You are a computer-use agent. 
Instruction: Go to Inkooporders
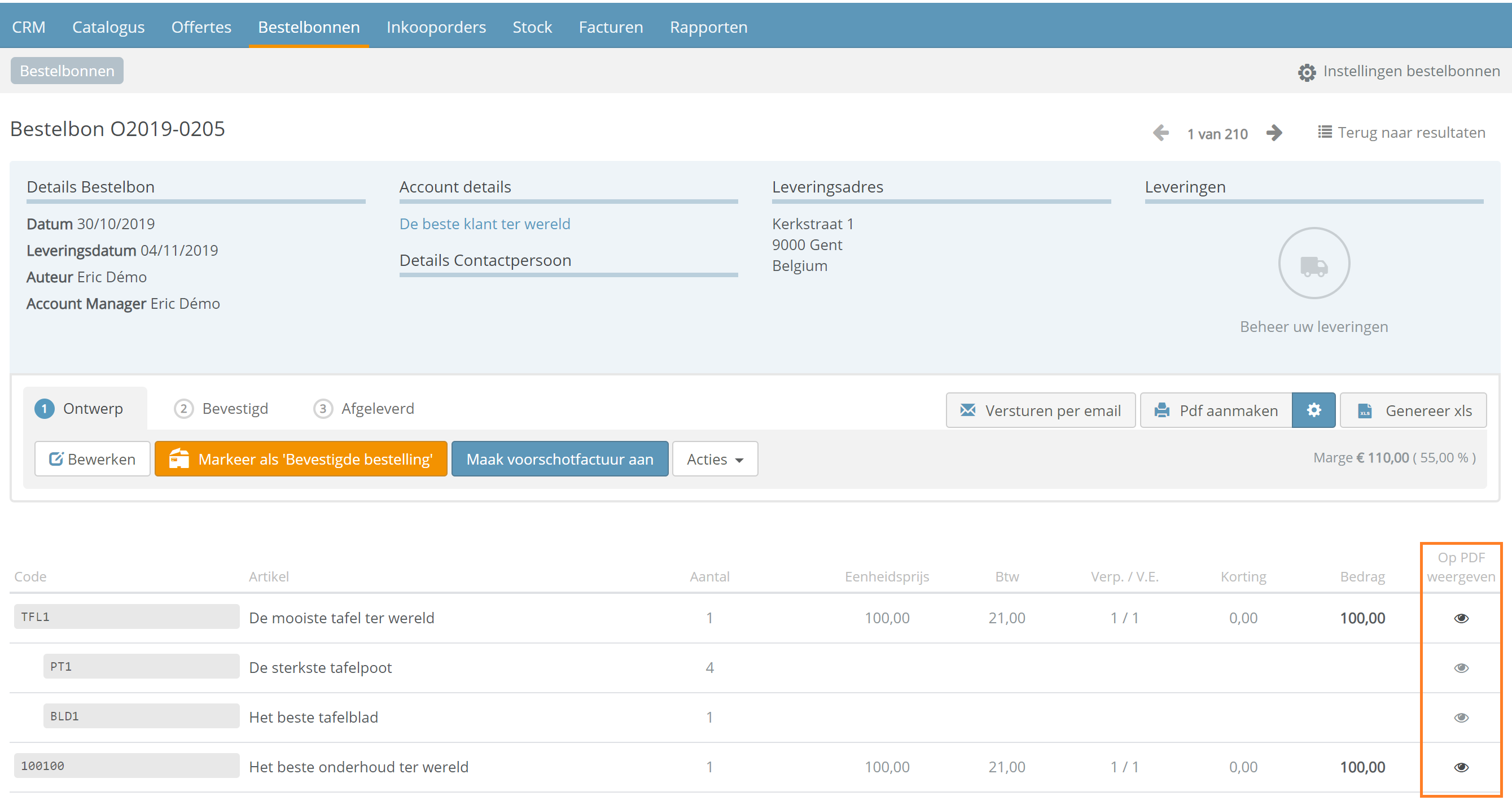pos(436,27)
